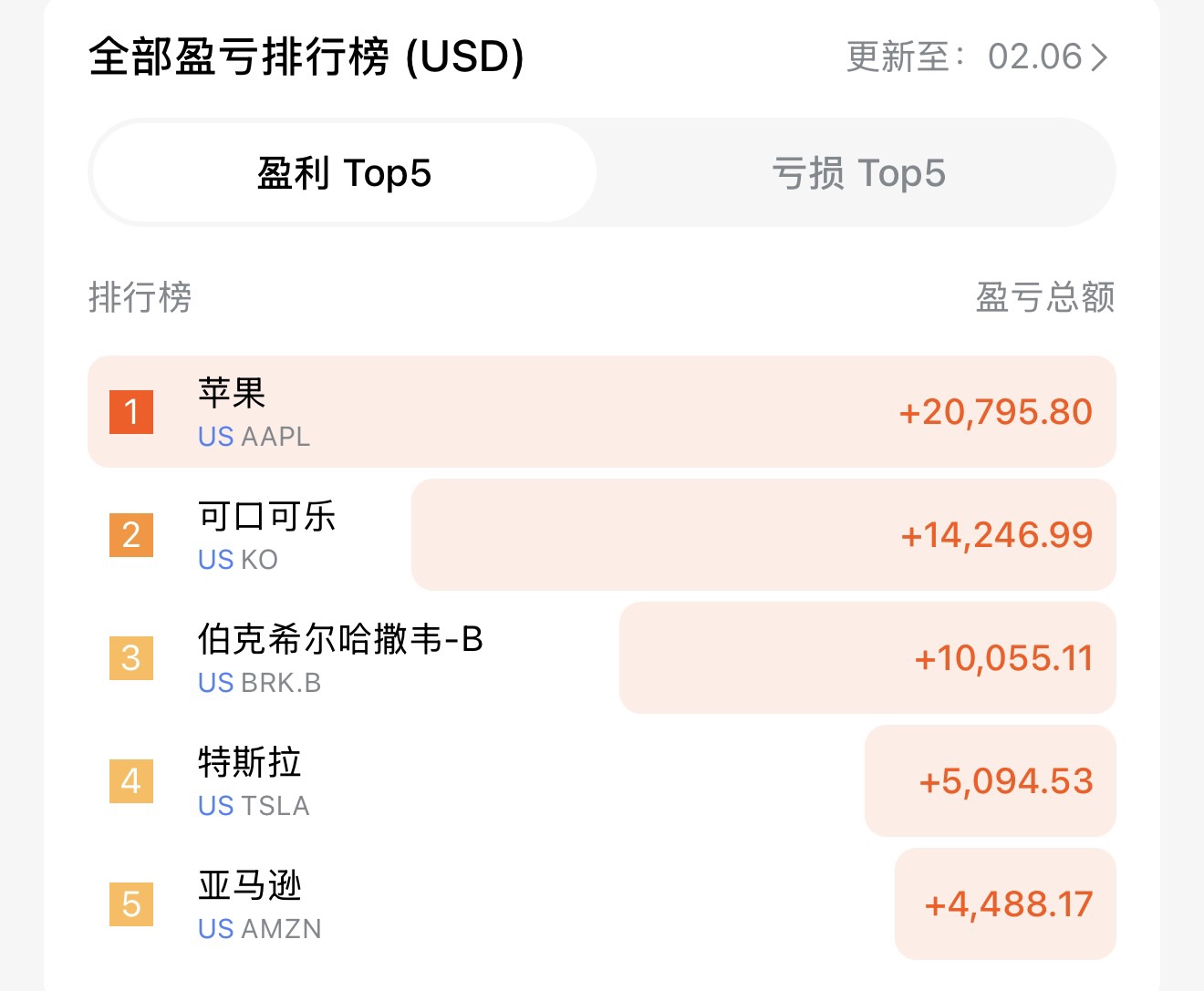Screen dimensions: 1204x991
Task: Click Apple's +20,795.80 profit bar
Action: [x=996, y=412]
